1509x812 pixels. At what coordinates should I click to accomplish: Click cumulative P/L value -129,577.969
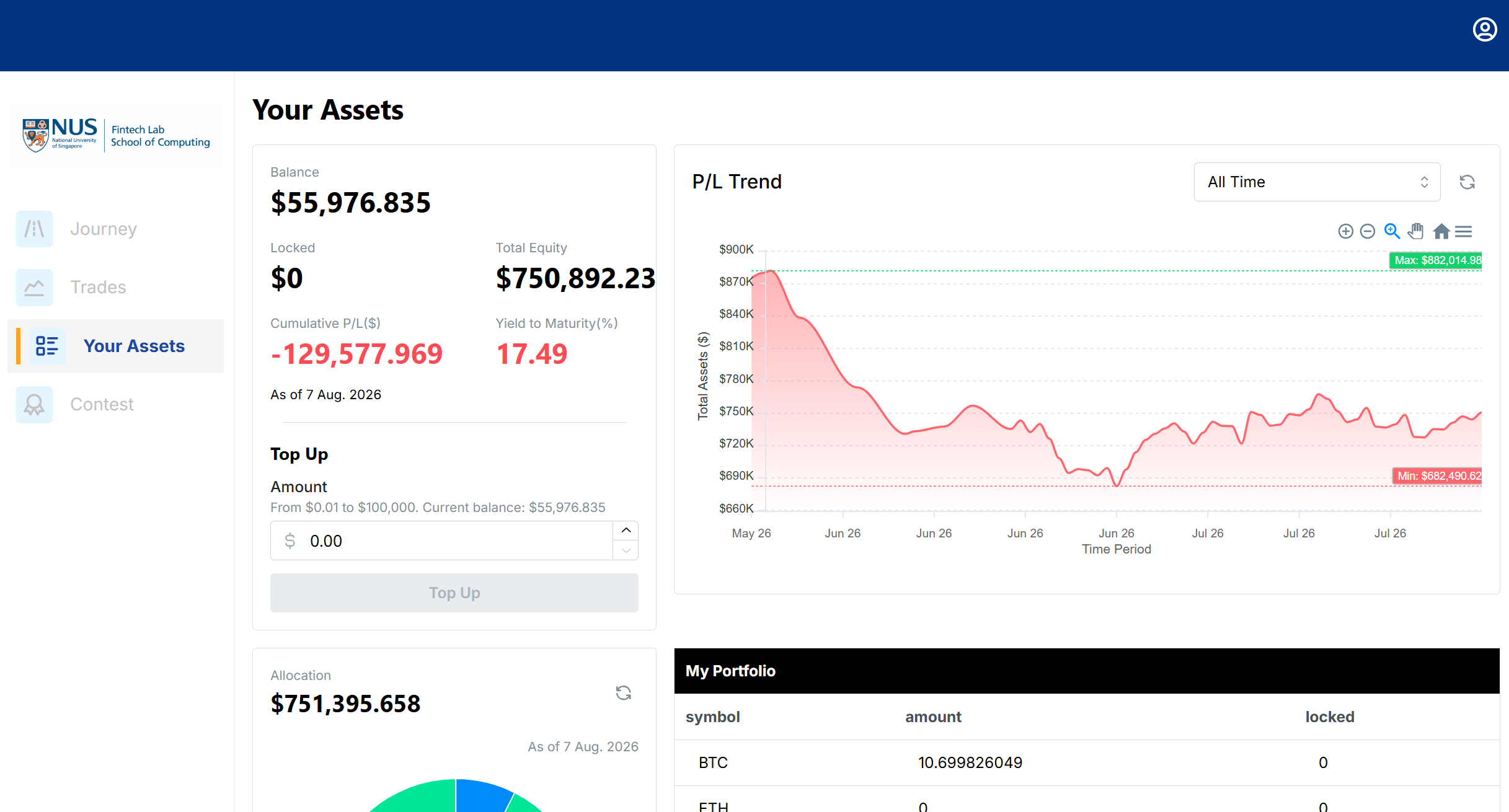tap(356, 354)
